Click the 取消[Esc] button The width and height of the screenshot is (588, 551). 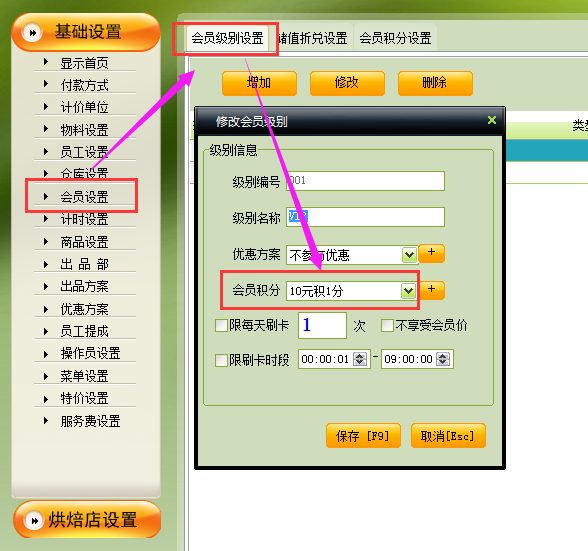pyautogui.click(x=448, y=435)
